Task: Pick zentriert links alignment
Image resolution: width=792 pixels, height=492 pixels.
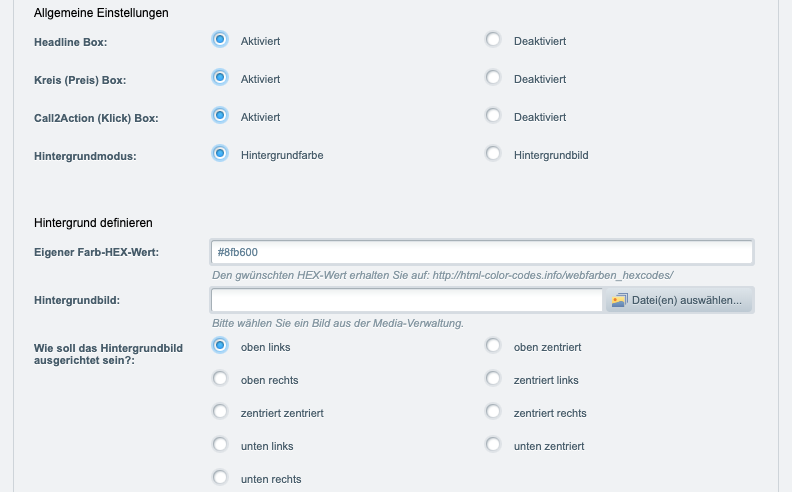Action: (493, 378)
